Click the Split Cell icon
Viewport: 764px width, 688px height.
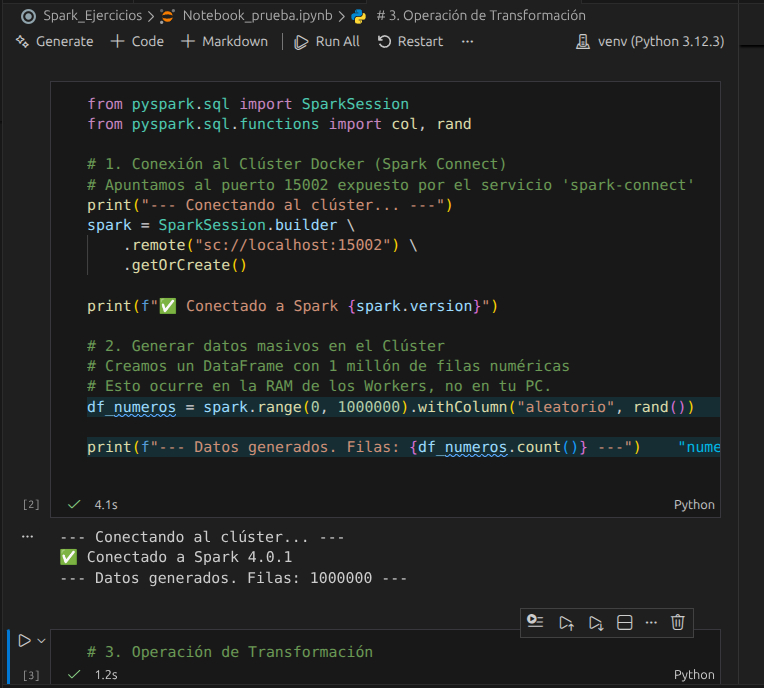[624, 622]
